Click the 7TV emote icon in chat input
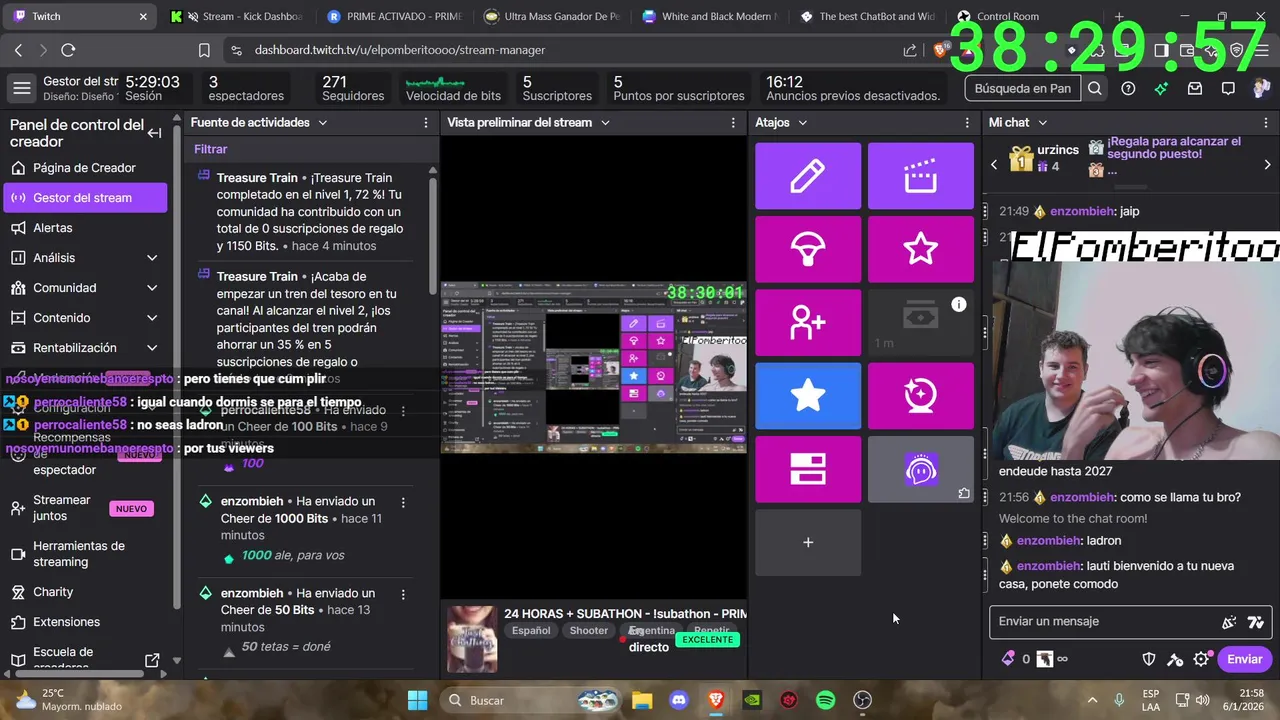 [1256, 622]
